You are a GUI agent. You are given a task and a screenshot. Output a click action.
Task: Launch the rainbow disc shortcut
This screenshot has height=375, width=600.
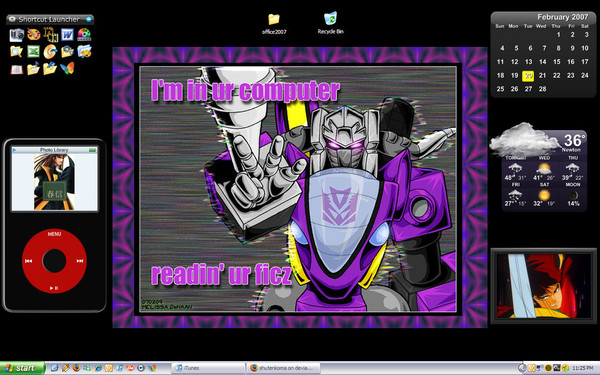84,34
